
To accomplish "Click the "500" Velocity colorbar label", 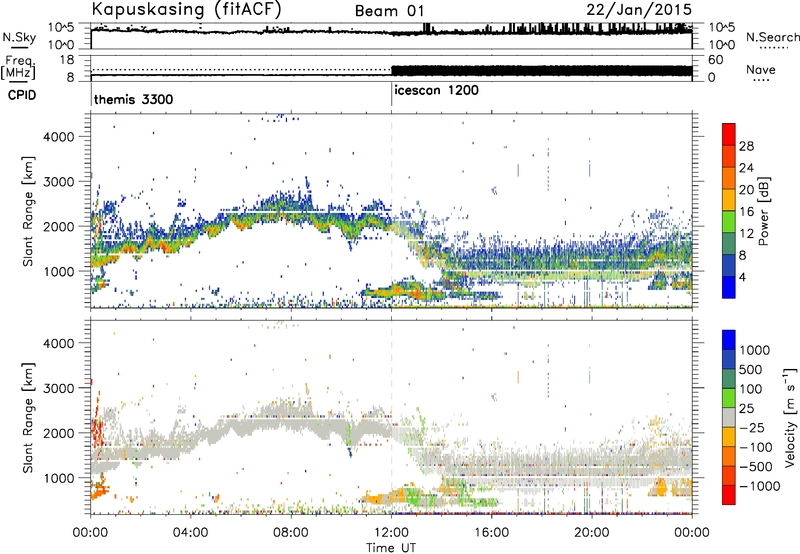I will point(751,369).
